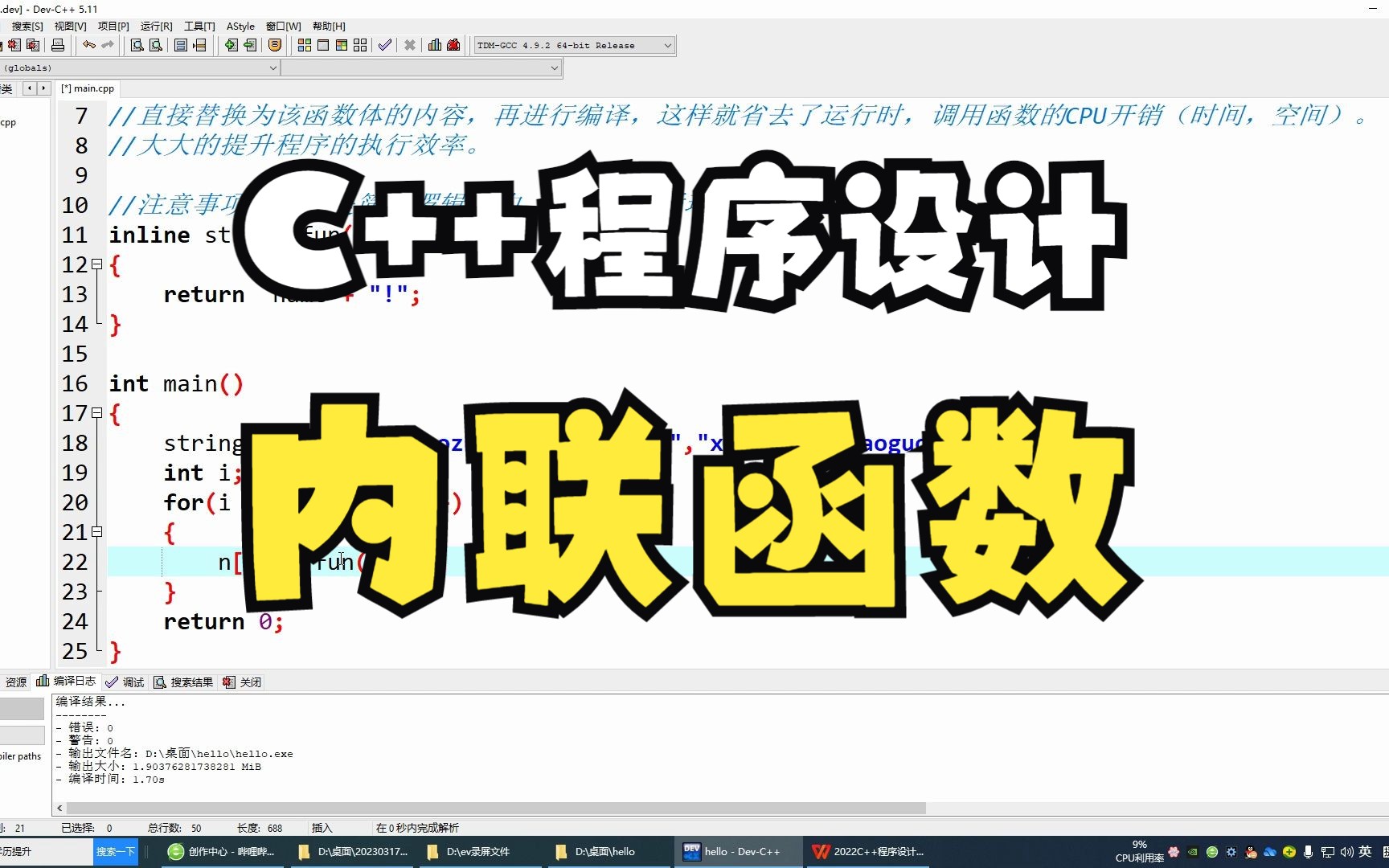
Task: Click the Print toolbar icon
Action: 58,45
